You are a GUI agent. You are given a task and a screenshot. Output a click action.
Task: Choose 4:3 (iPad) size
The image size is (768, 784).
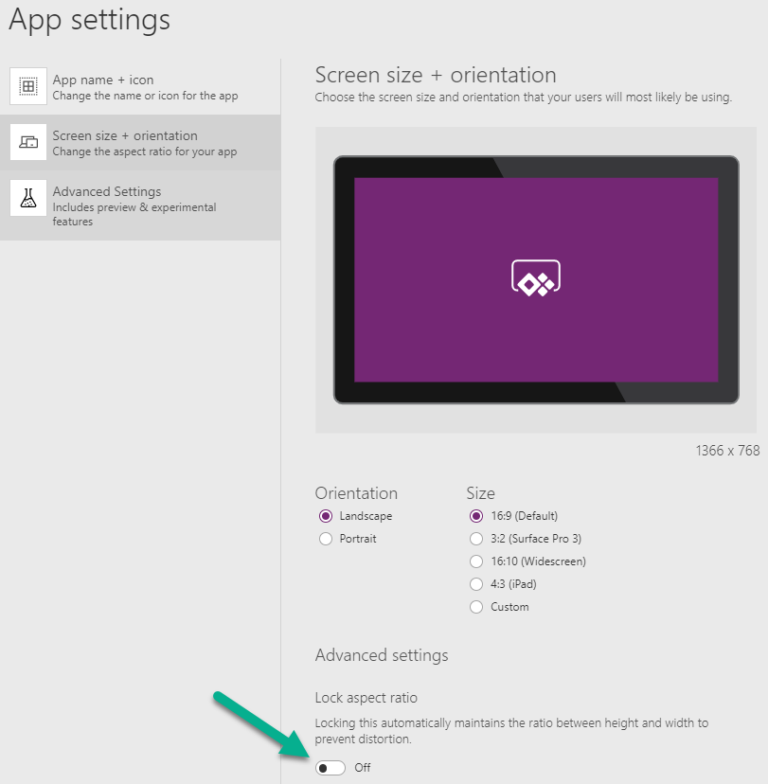click(476, 584)
